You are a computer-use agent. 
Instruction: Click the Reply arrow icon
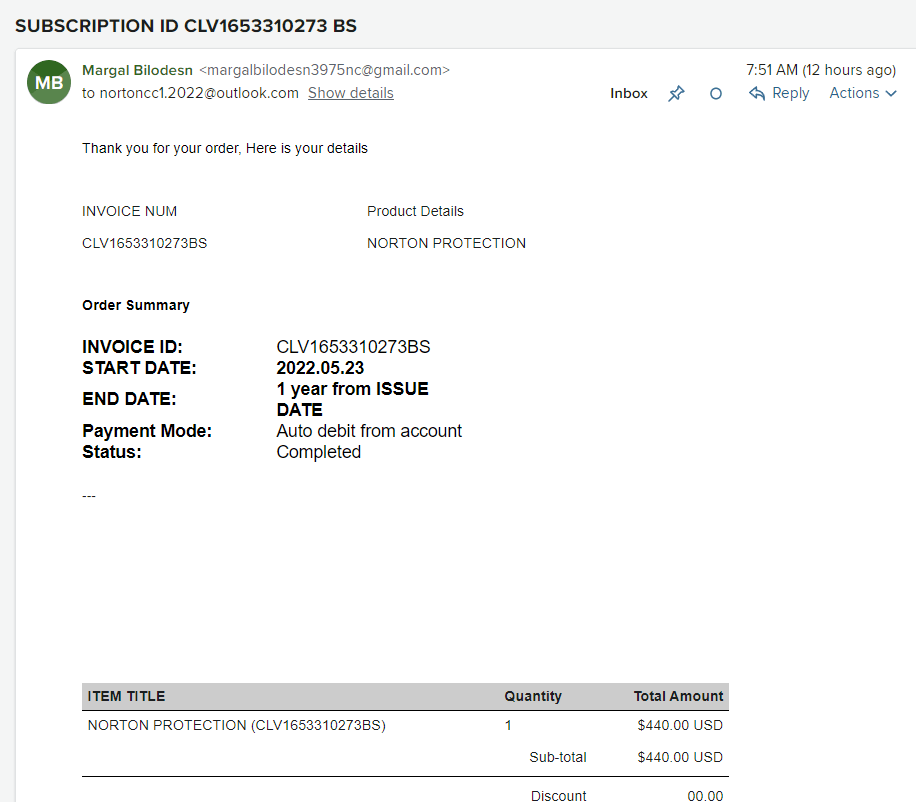(757, 93)
